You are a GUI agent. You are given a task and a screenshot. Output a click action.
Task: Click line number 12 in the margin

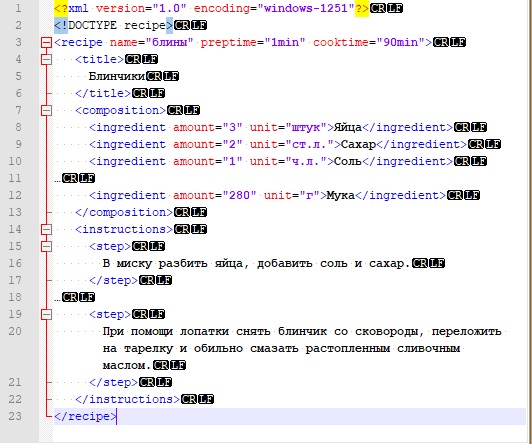[x=15, y=195]
